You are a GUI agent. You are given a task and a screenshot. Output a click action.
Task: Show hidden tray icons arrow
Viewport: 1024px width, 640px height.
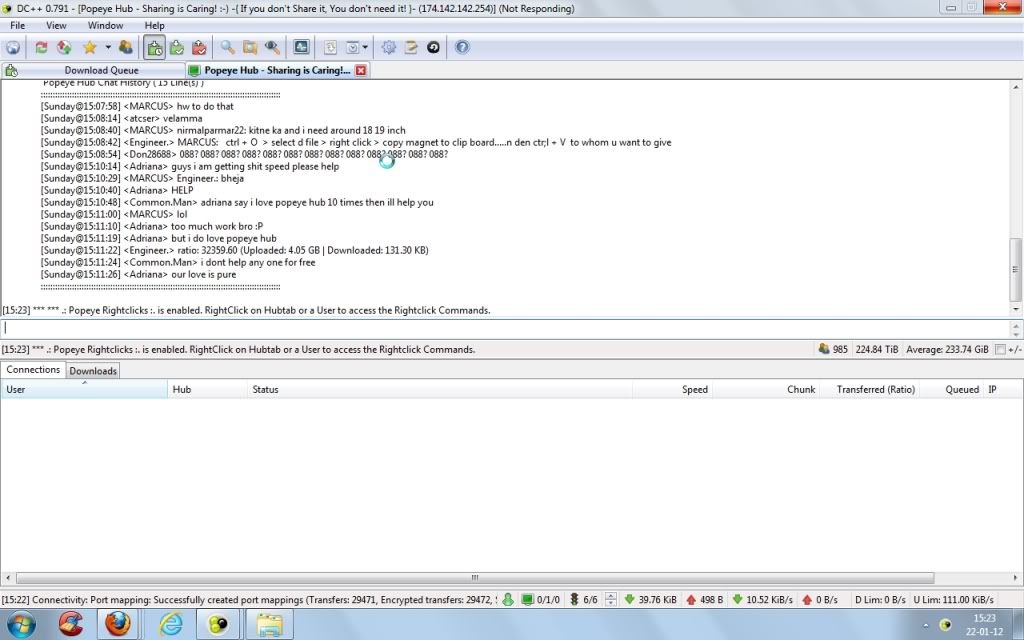(x=925, y=626)
